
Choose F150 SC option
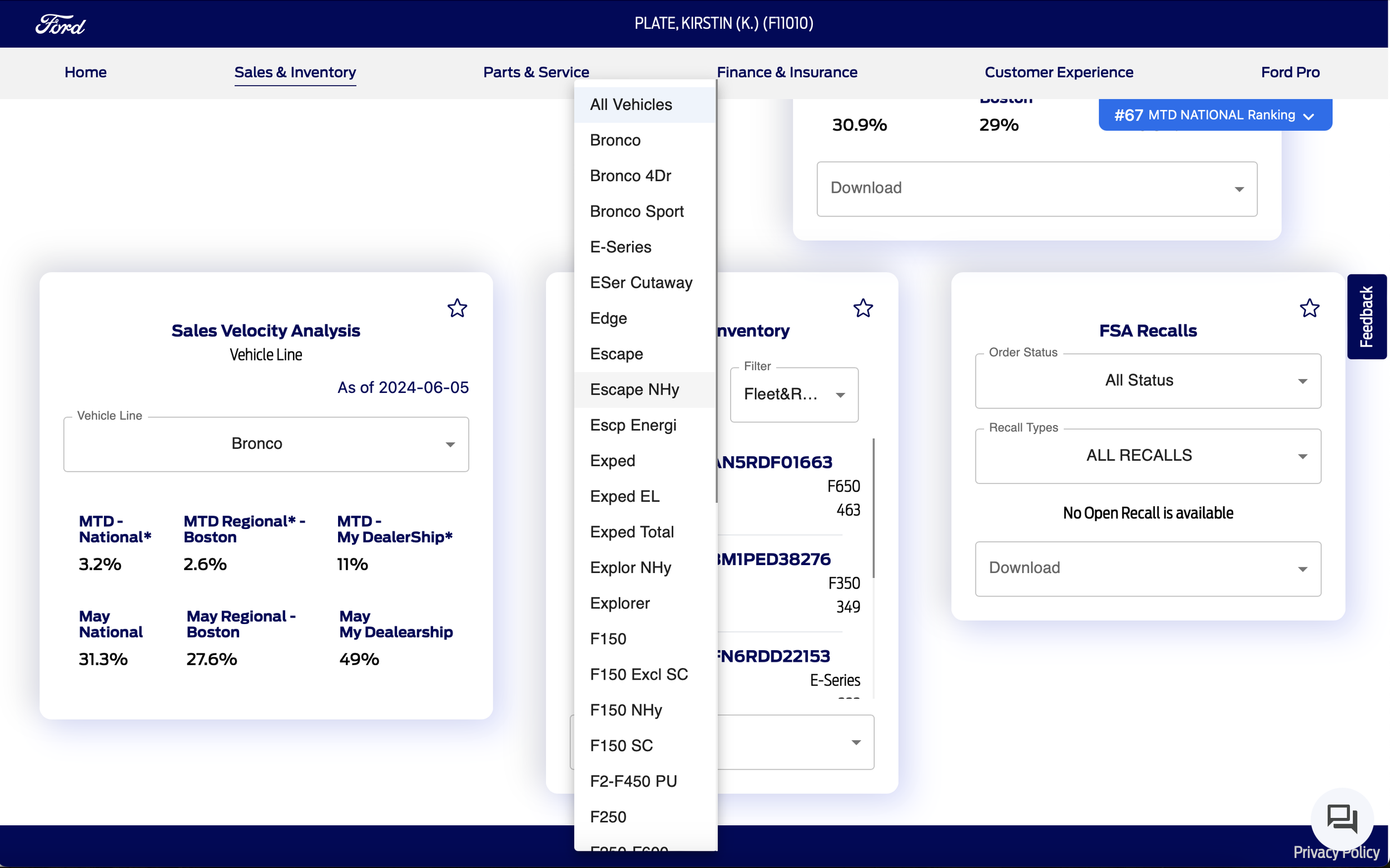click(x=644, y=745)
